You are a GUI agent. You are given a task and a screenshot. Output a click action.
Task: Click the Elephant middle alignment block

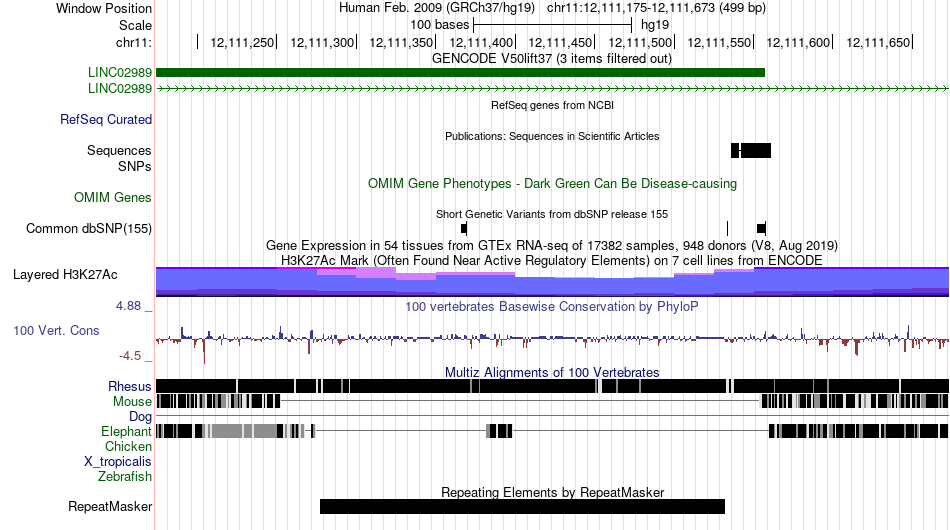point(499,431)
